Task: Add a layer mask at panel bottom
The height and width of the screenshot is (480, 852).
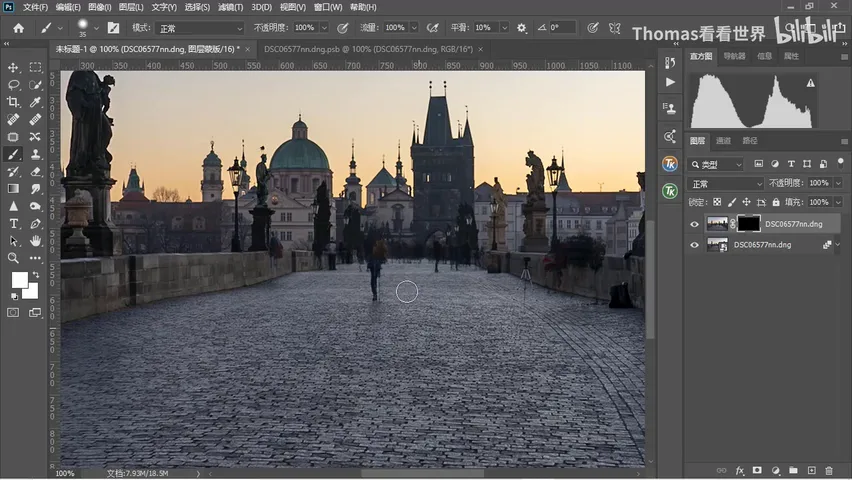Action: click(757, 470)
